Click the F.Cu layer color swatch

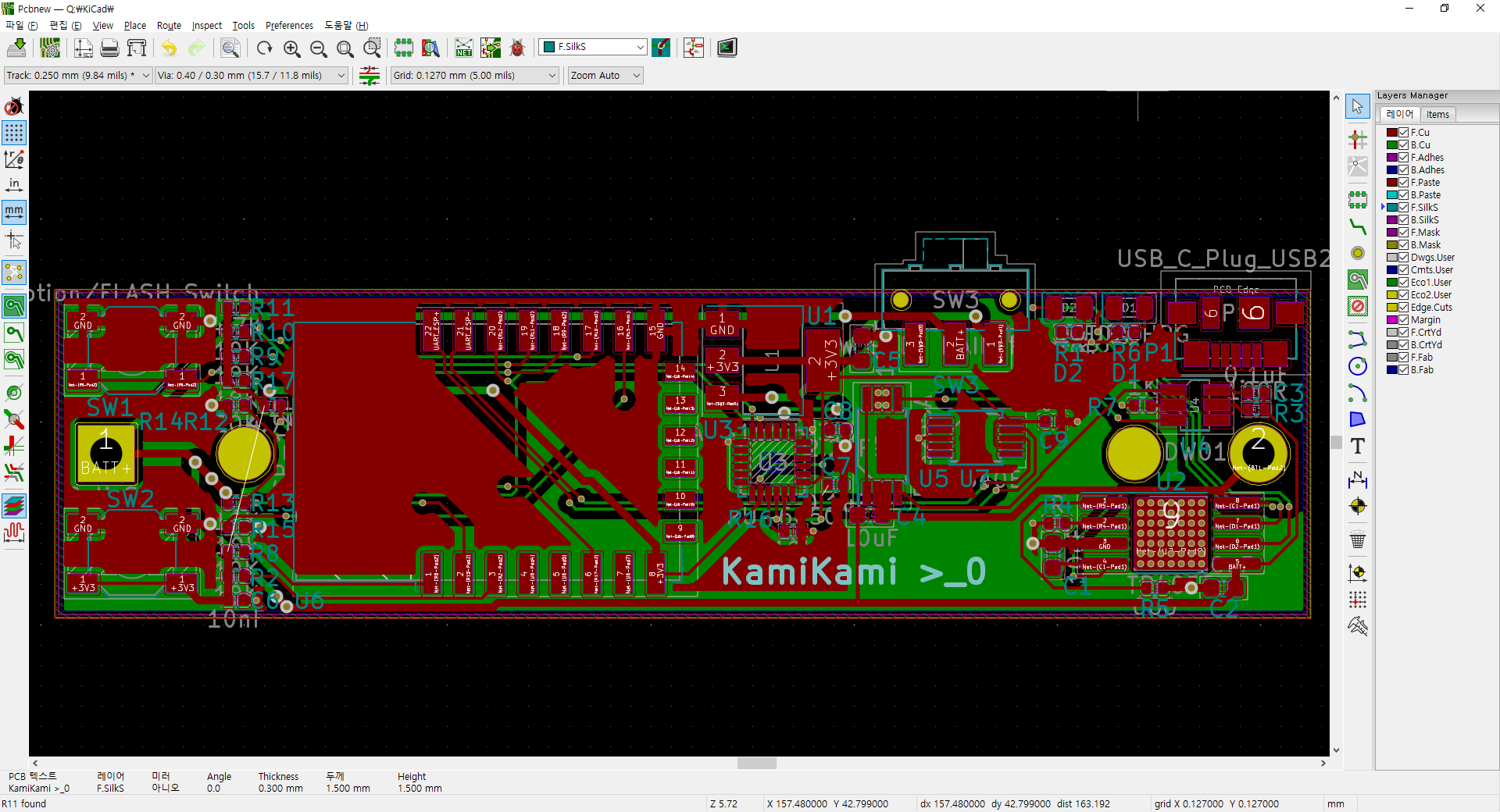[1392, 133]
